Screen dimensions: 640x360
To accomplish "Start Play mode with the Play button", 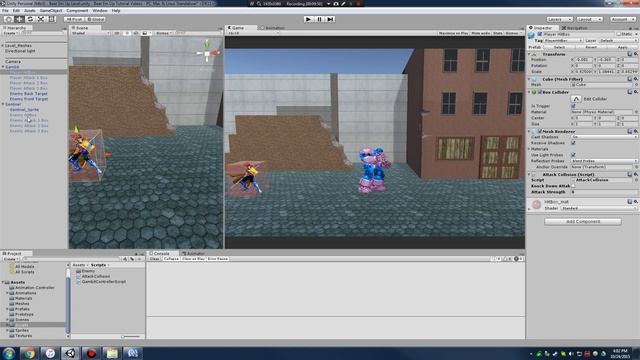I will pos(308,19).
